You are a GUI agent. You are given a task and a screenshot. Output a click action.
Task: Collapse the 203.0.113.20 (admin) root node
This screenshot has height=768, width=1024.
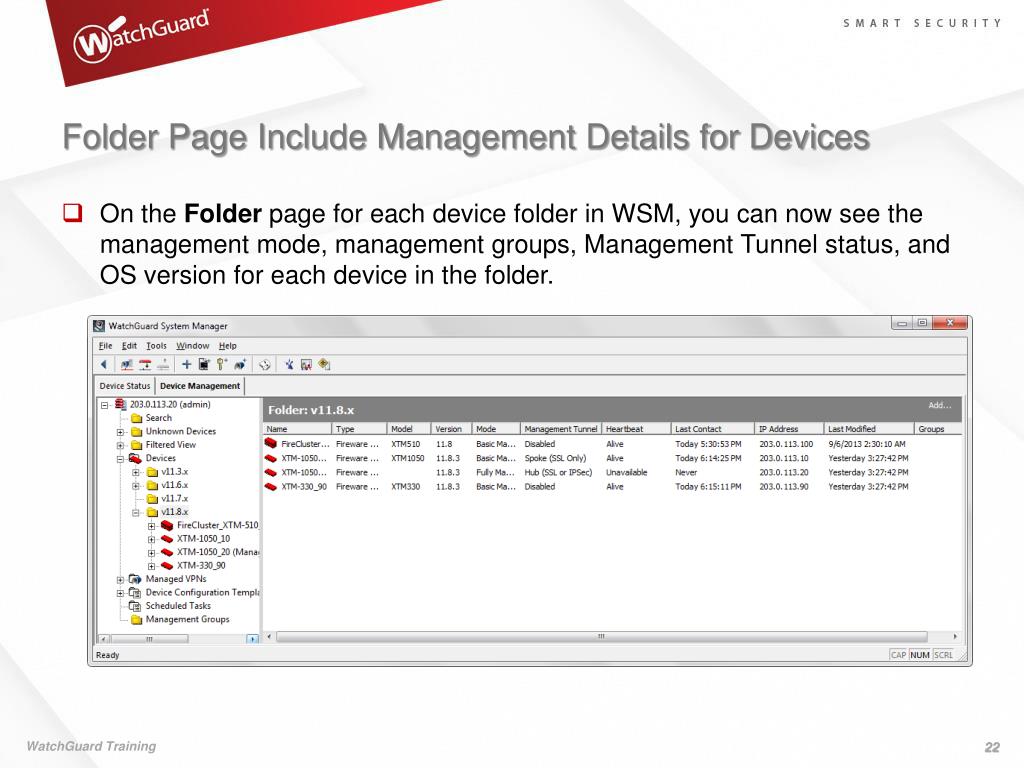coord(104,405)
